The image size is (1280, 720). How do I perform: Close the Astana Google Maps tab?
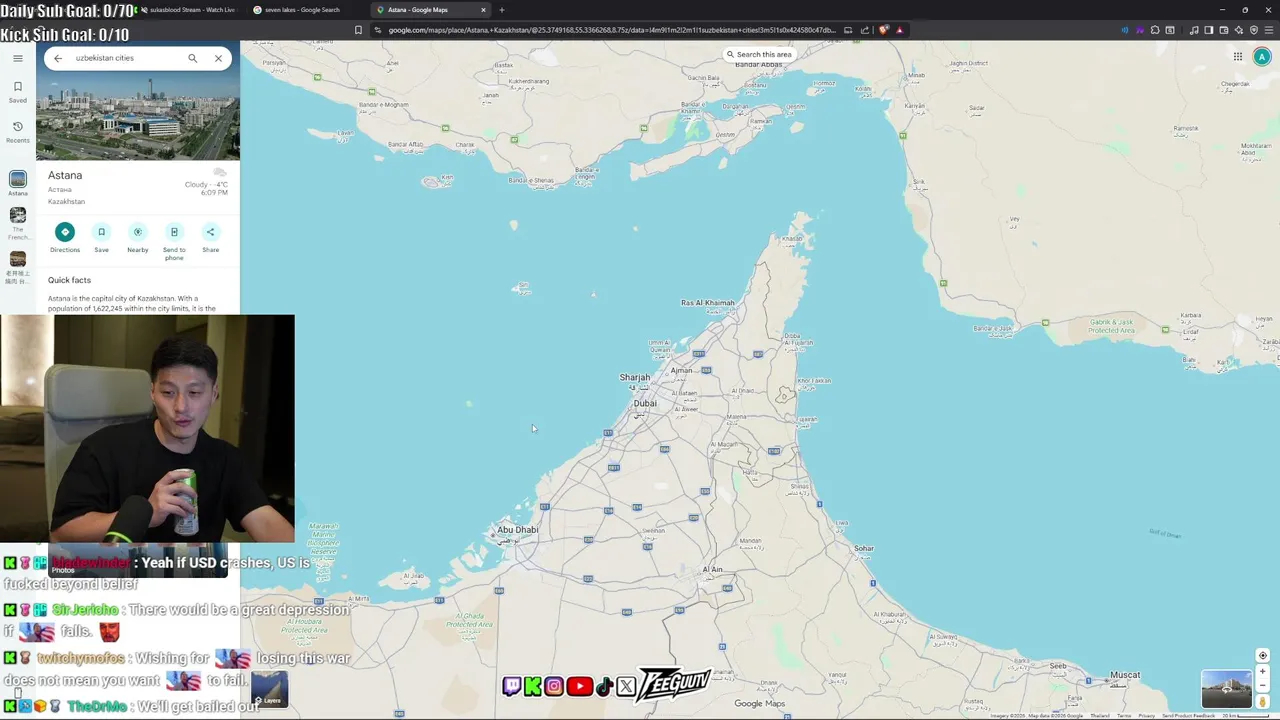483,10
